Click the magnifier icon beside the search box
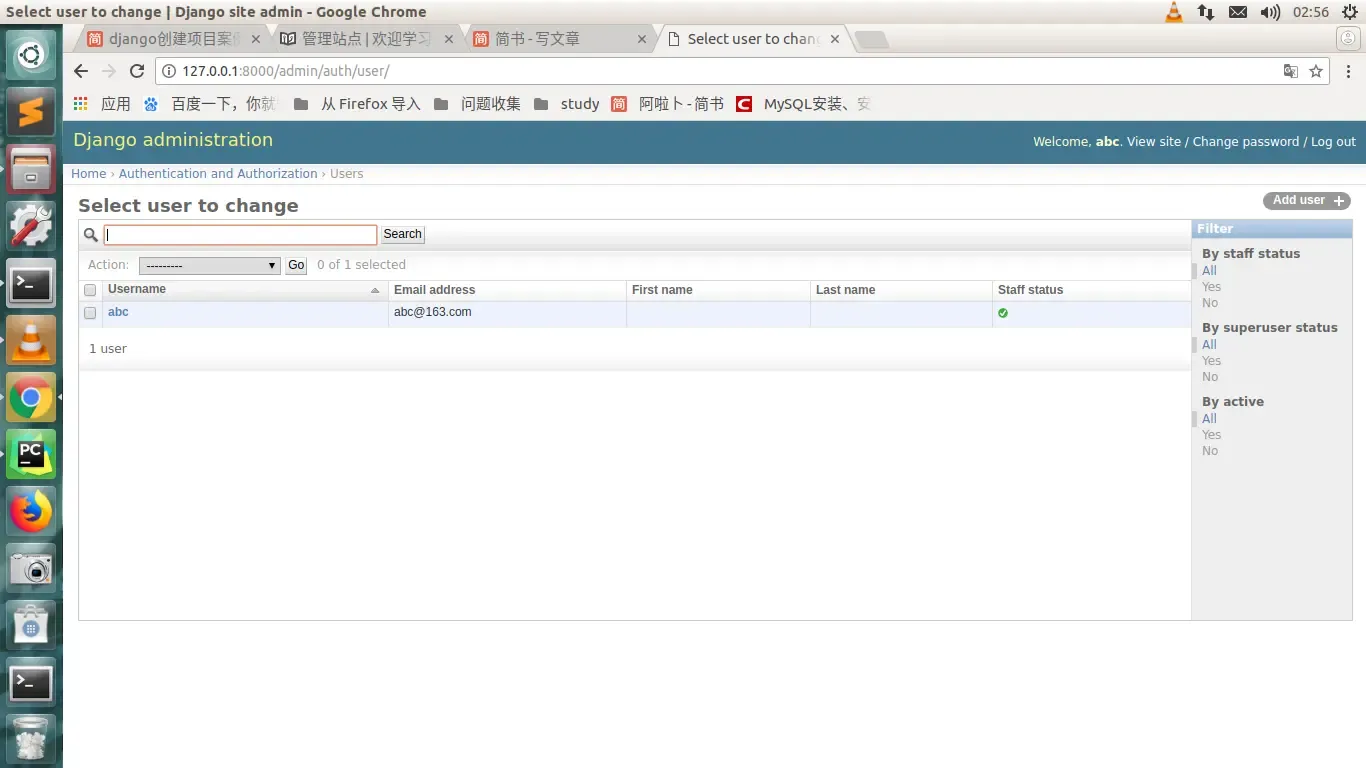 [x=91, y=234]
